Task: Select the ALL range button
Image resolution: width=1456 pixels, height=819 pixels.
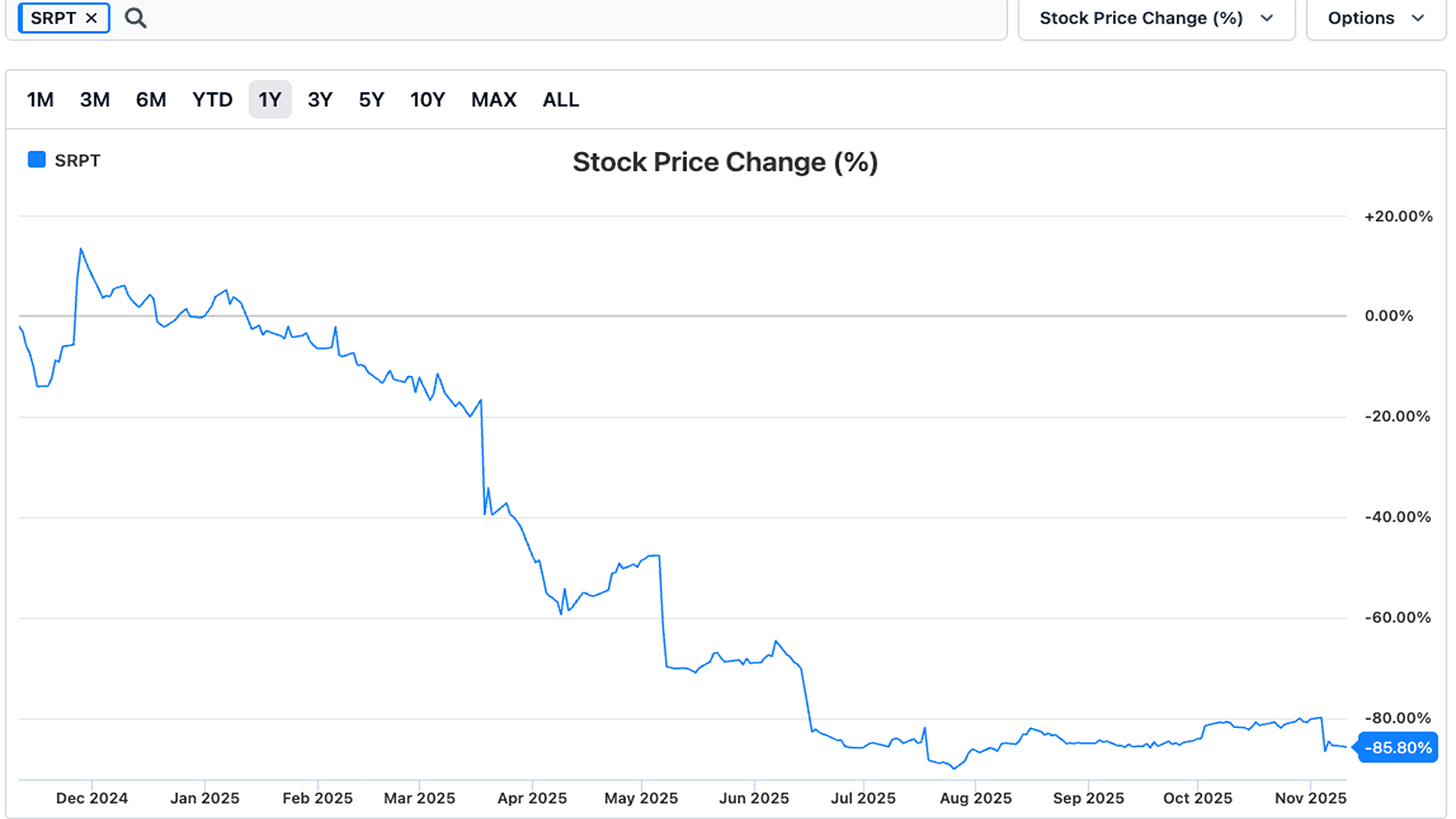Action: coord(561,100)
